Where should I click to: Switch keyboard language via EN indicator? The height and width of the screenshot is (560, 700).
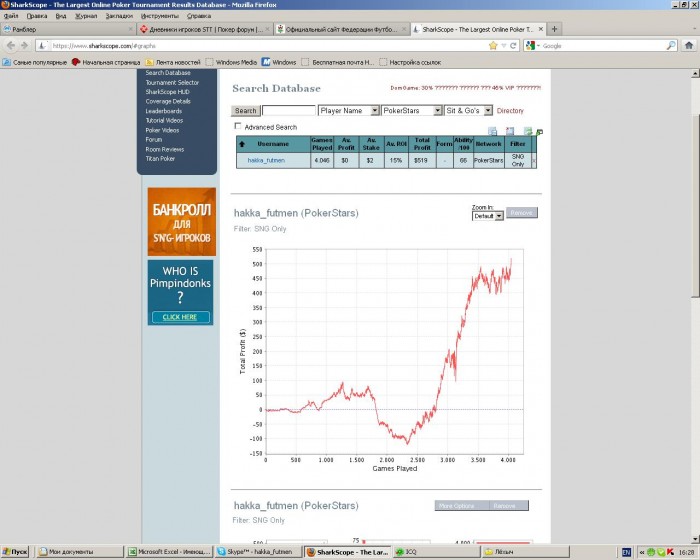(626, 552)
